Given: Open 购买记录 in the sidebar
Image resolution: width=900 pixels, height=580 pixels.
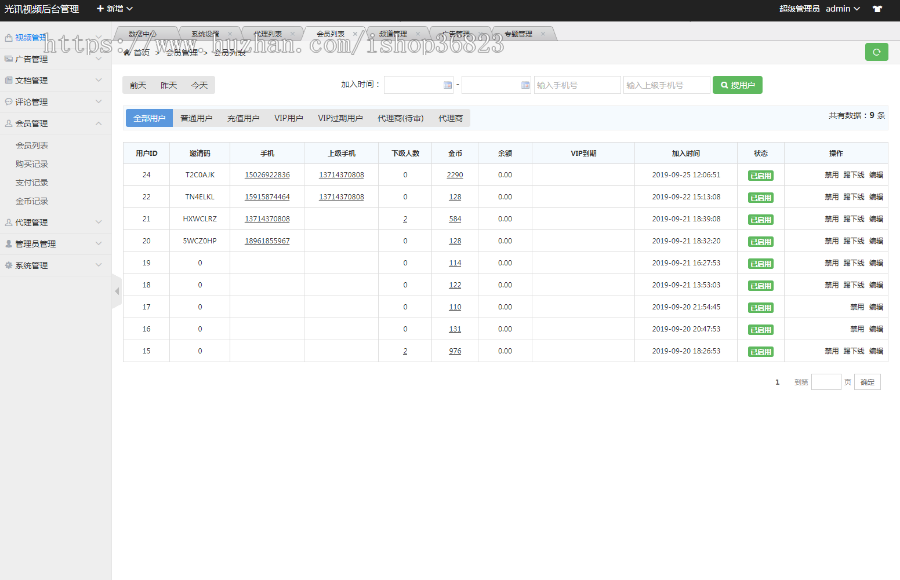Looking at the screenshot, I should 32,164.
